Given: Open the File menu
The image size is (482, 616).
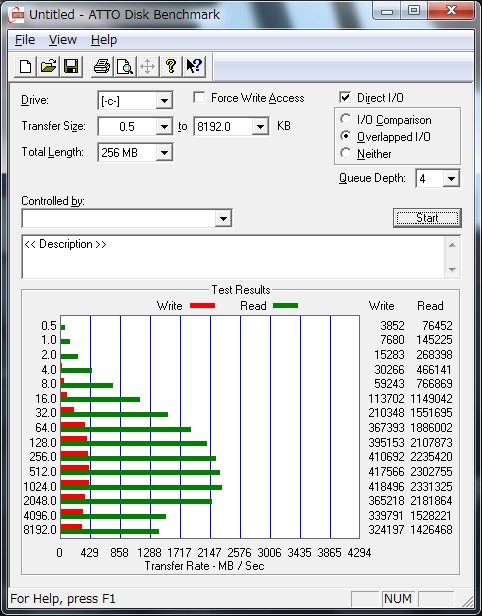Looking at the screenshot, I should point(25,40).
